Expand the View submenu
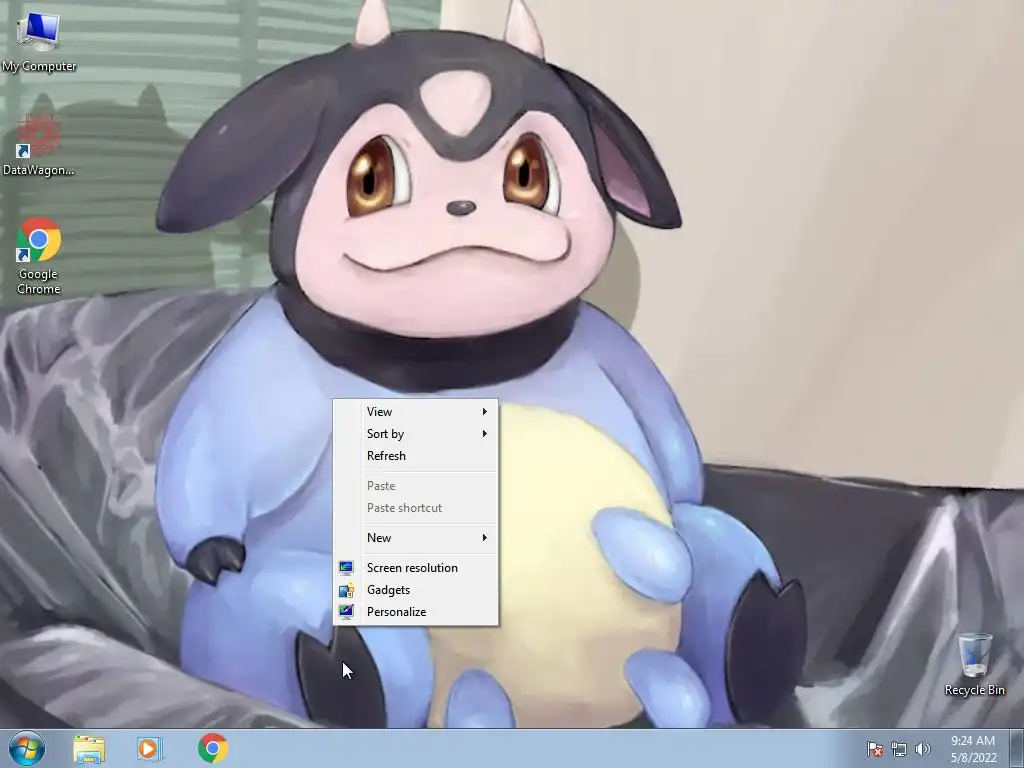This screenshot has width=1024, height=768. [x=415, y=411]
